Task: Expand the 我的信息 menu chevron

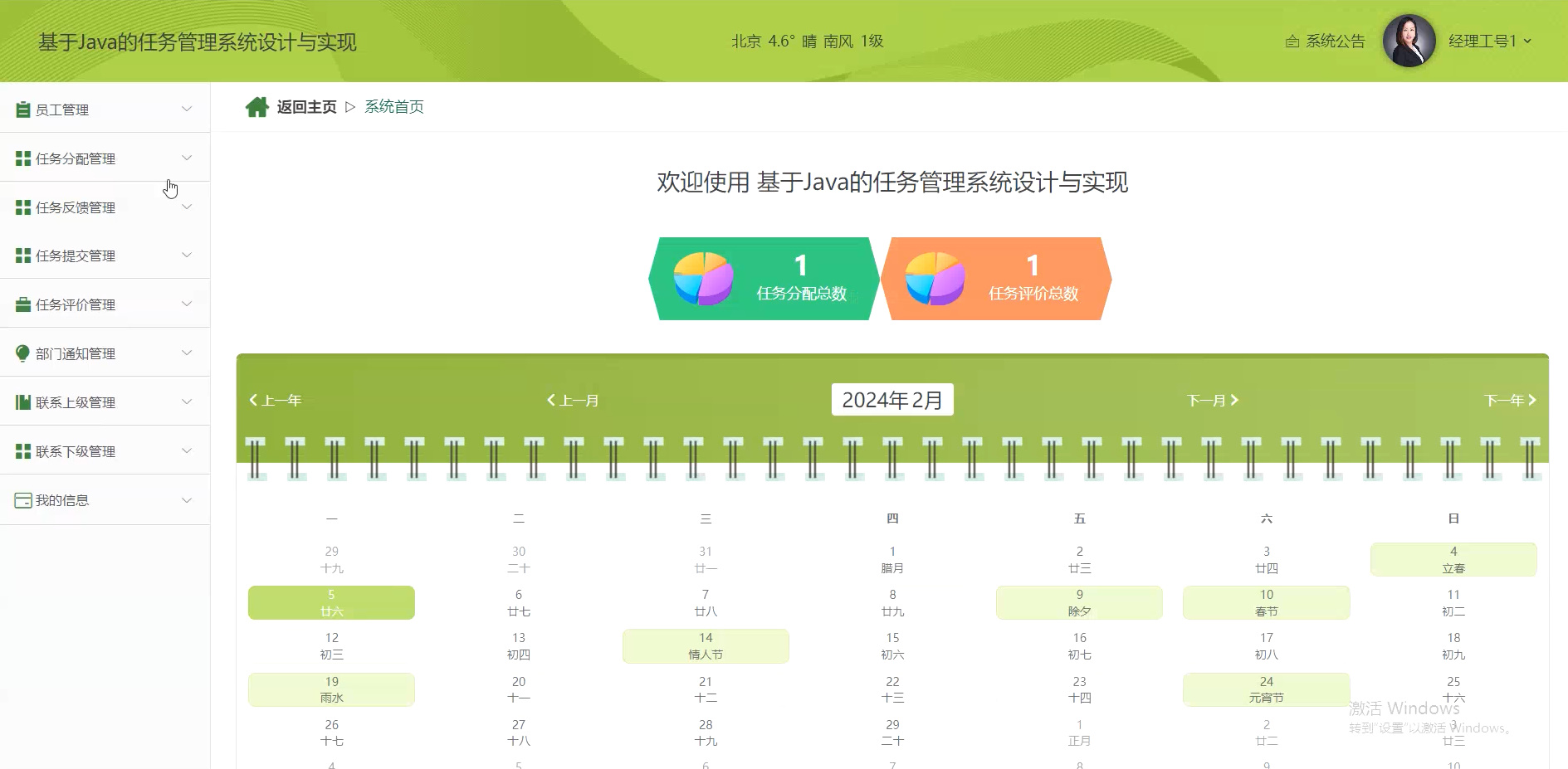Action: click(187, 500)
